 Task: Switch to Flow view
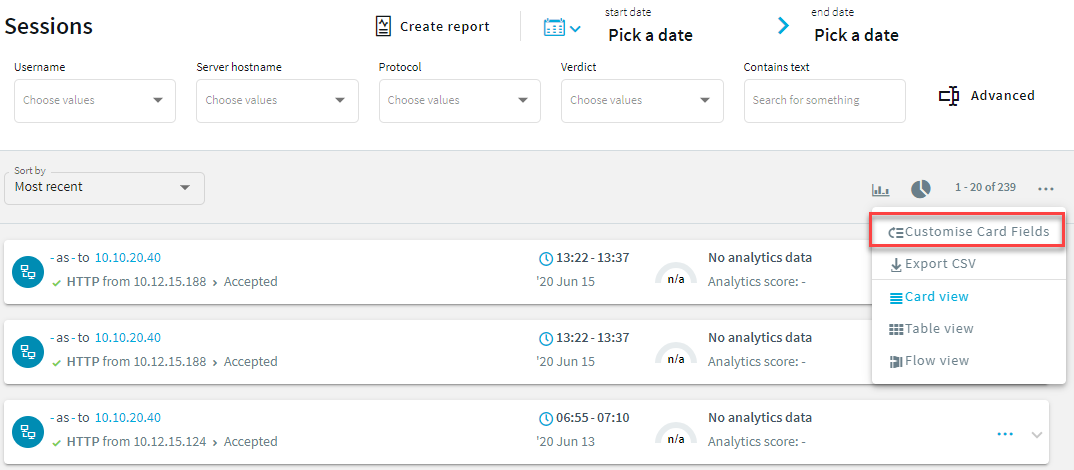[x=928, y=361]
